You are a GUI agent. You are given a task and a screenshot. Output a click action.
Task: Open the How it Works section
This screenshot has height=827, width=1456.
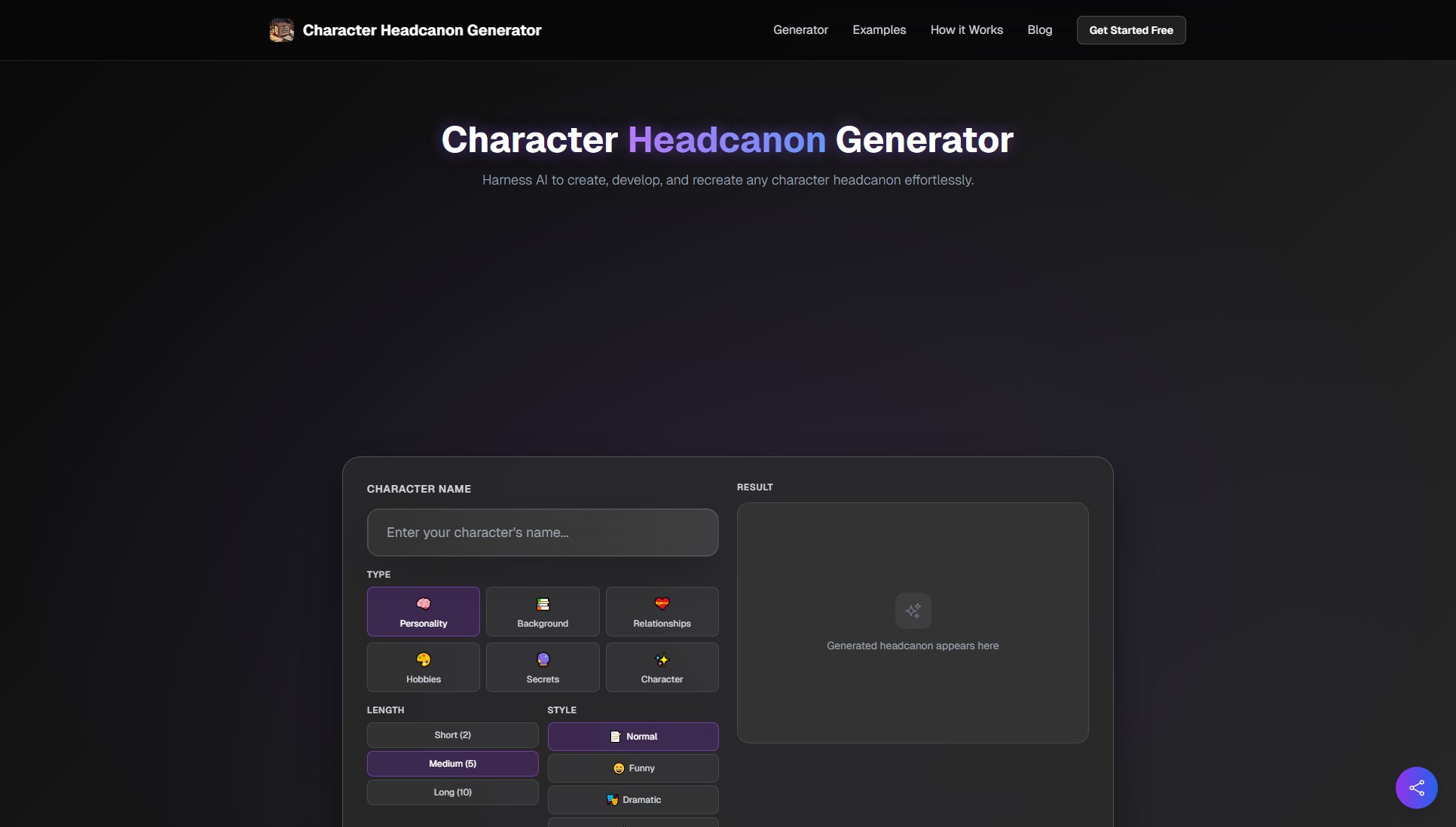[966, 30]
